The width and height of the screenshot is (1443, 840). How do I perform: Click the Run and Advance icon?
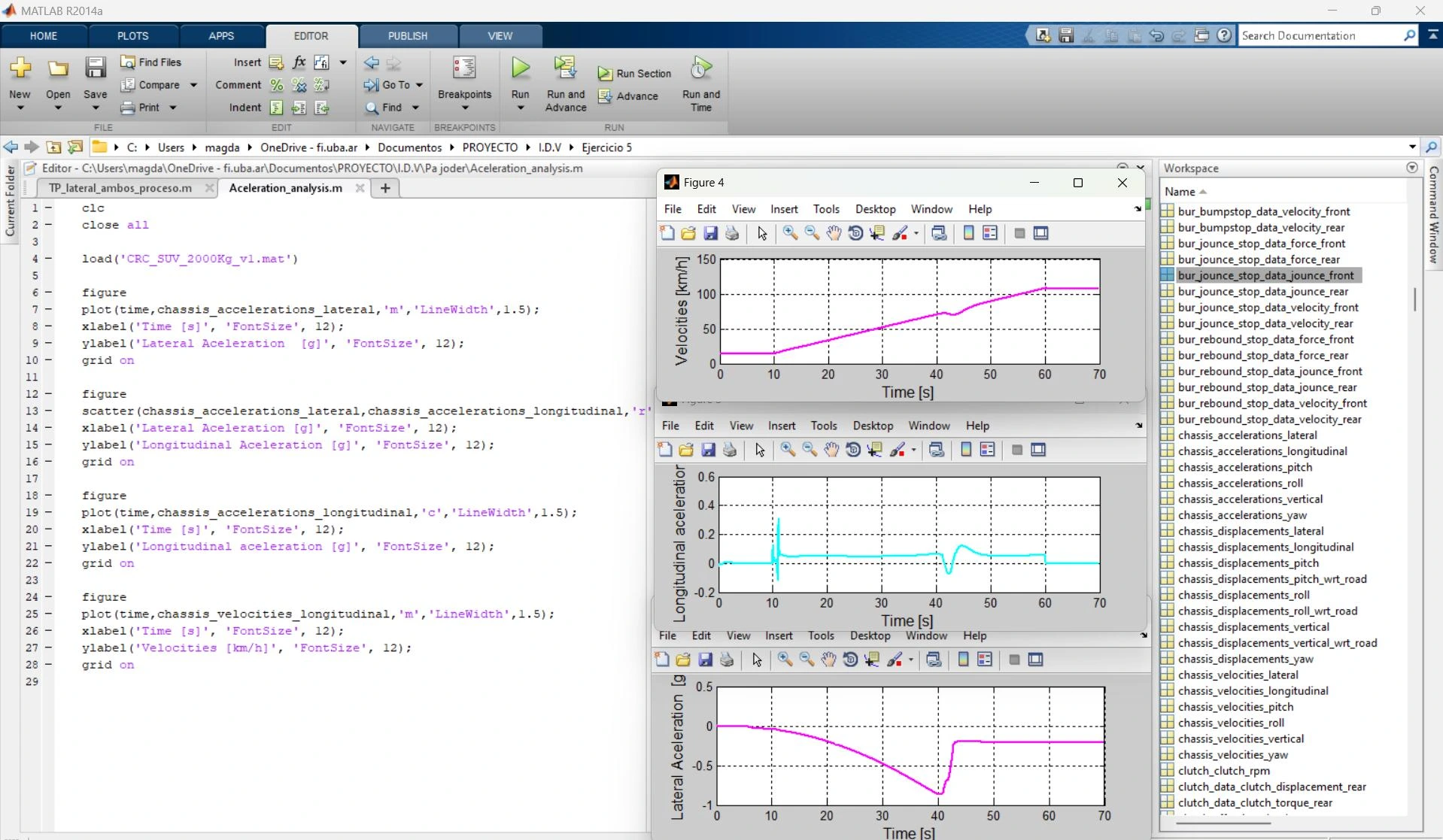click(565, 68)
